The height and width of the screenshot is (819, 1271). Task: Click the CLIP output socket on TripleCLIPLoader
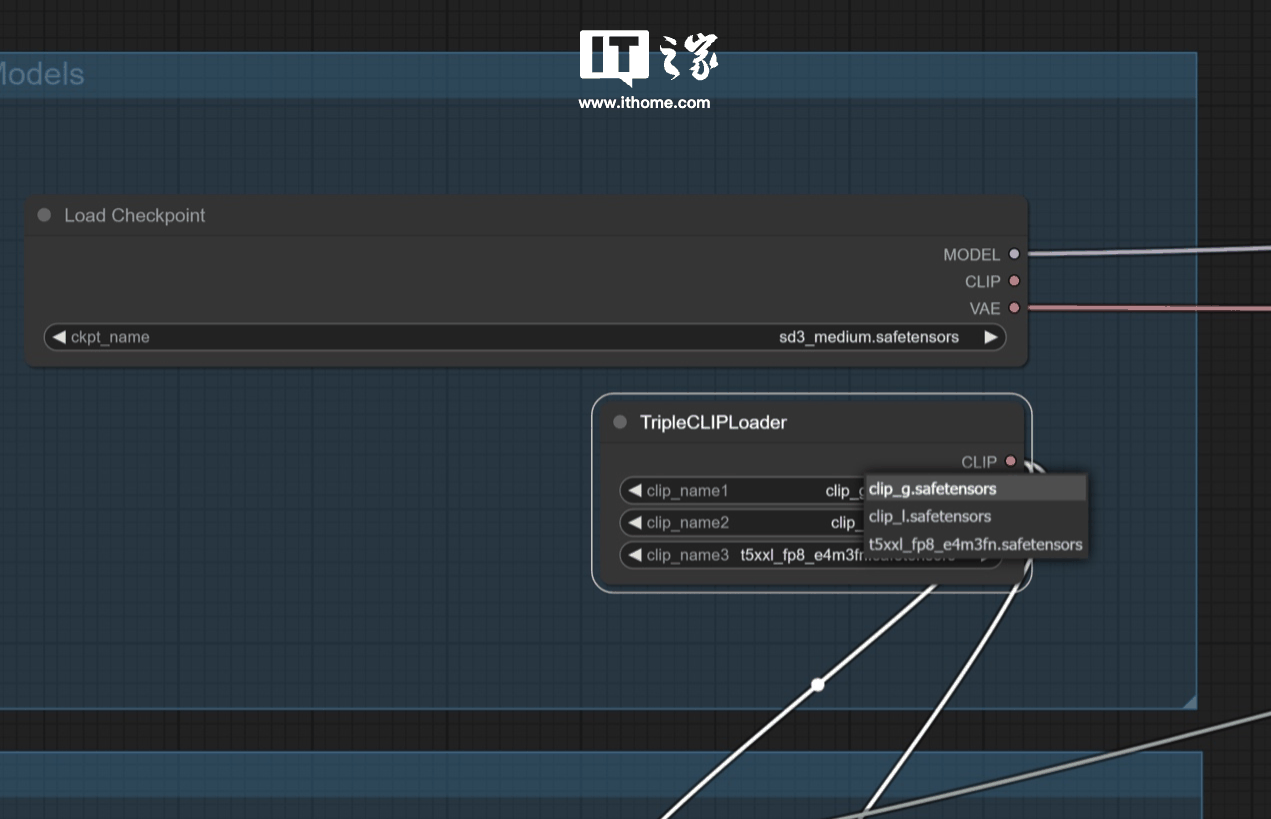[1010, 461]
